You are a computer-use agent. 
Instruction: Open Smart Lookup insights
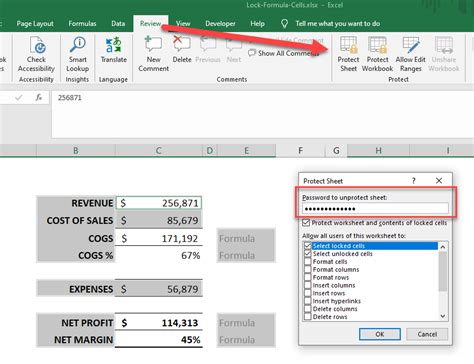[77, 54]
